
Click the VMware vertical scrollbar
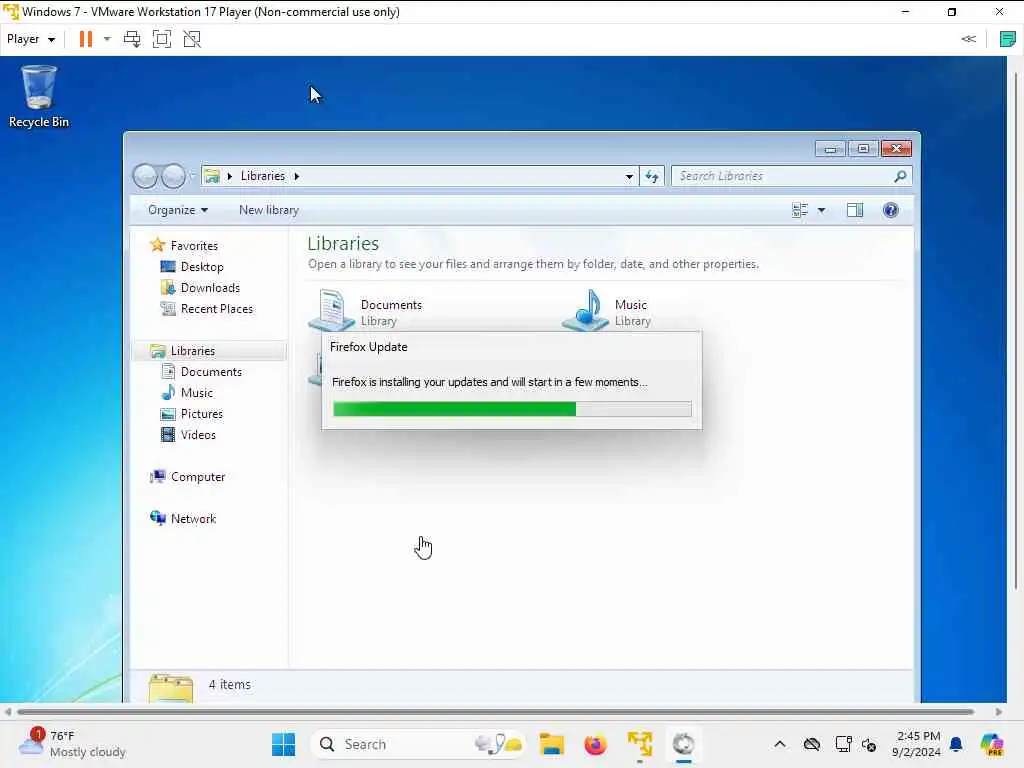pos(1016,330)
